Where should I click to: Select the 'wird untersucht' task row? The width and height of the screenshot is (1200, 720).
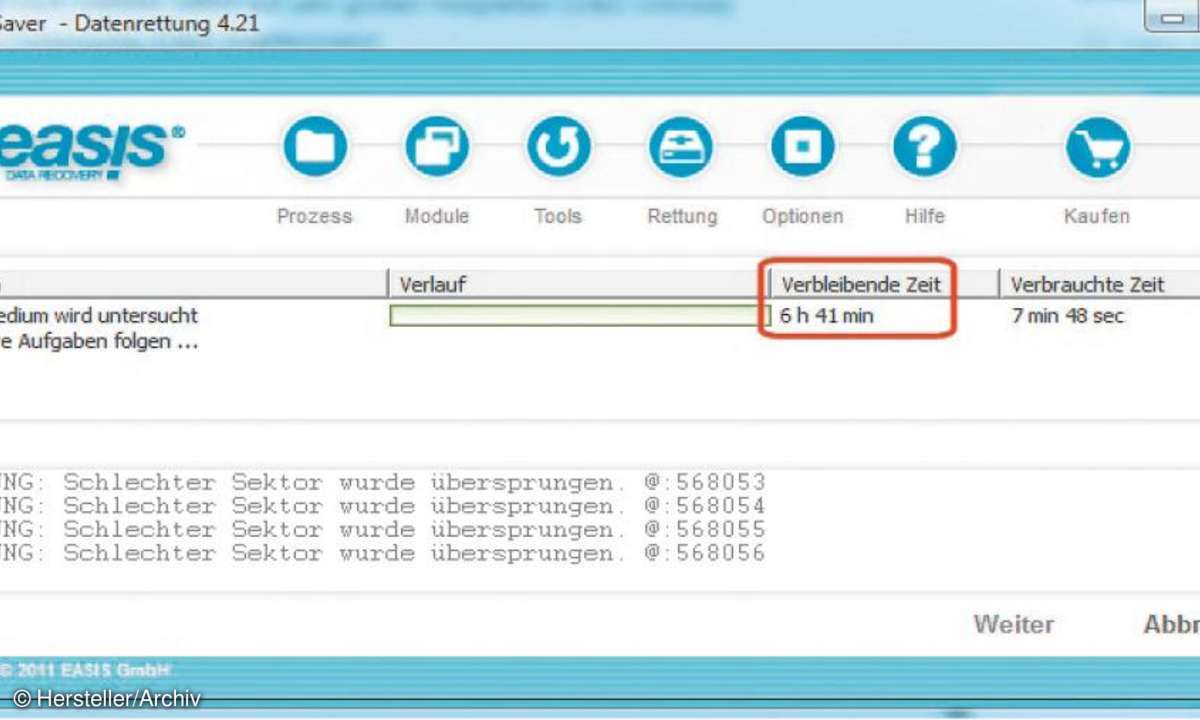pyautogui.click(x=99, y=316)
